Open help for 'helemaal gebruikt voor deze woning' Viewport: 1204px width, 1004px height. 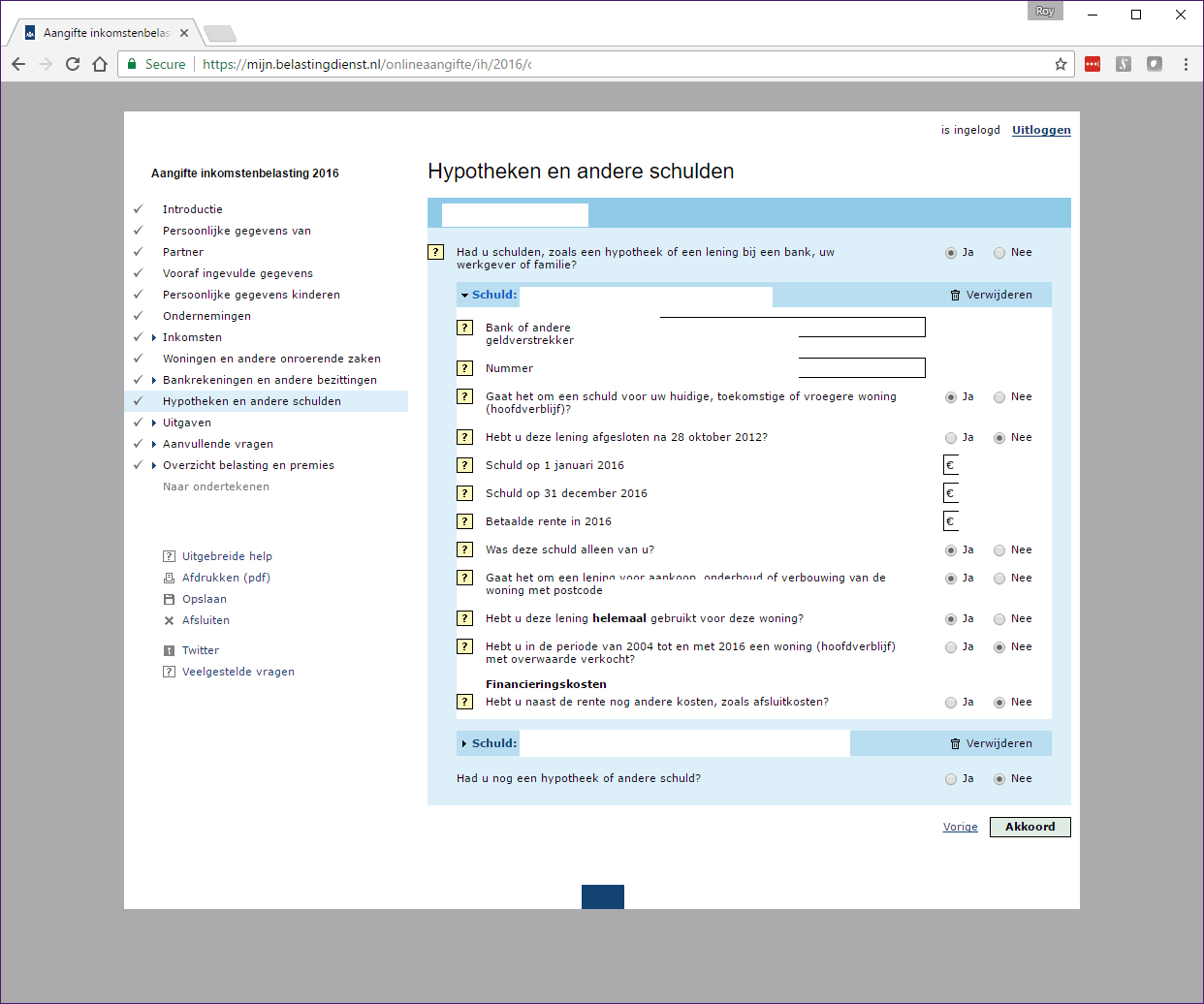[464, 618]
